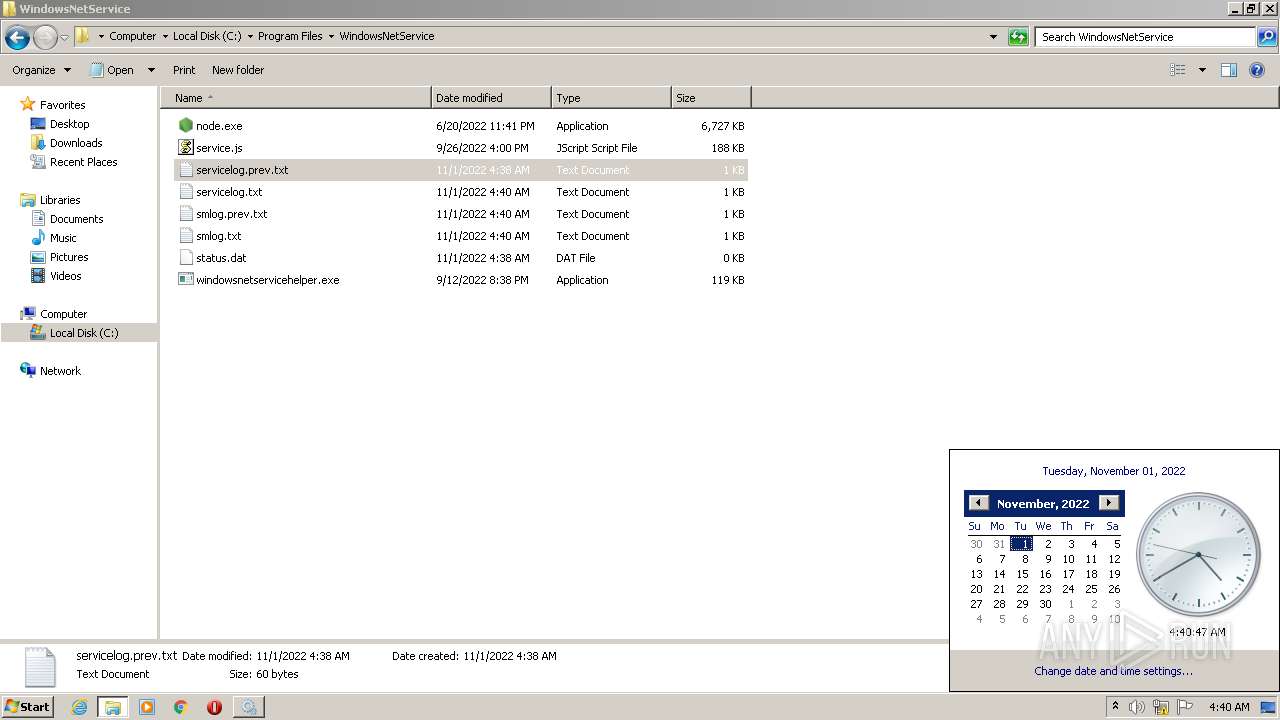Click the Change your view icon

[x=1178, y=70]
